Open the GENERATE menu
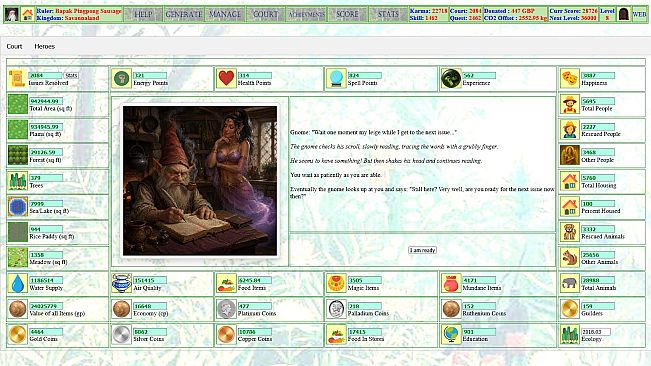Screen dimensions: 651x366 tap(184, 15)
